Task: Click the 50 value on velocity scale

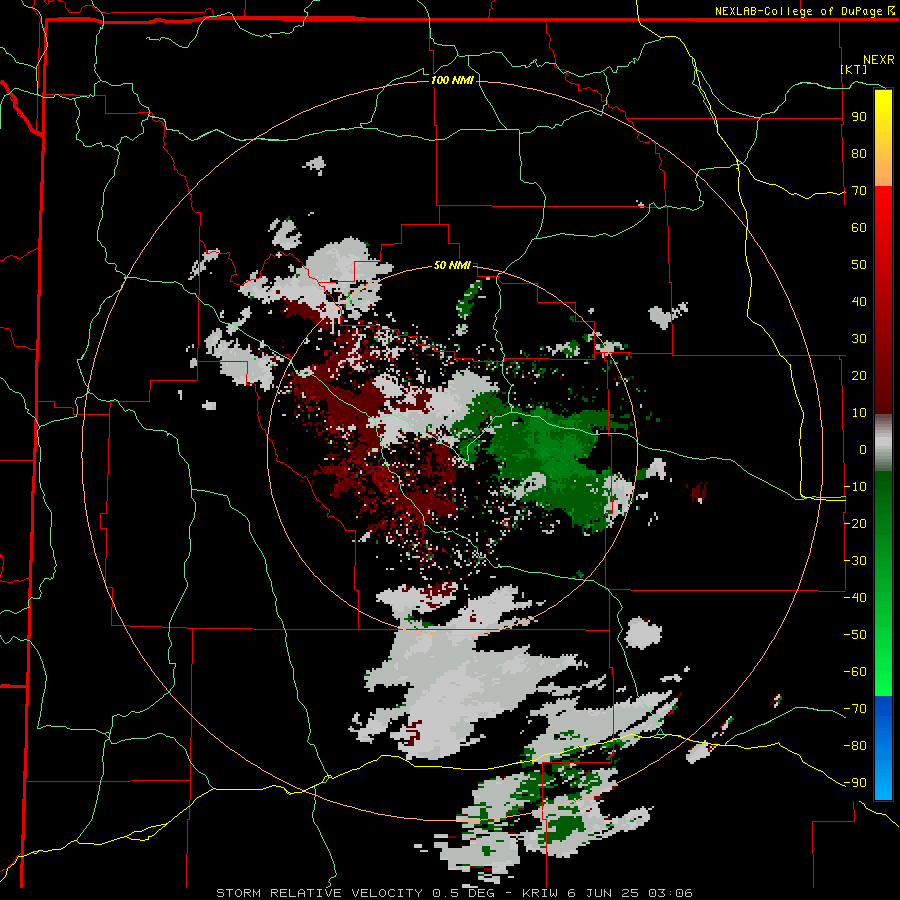Action: tap(859, 265)
